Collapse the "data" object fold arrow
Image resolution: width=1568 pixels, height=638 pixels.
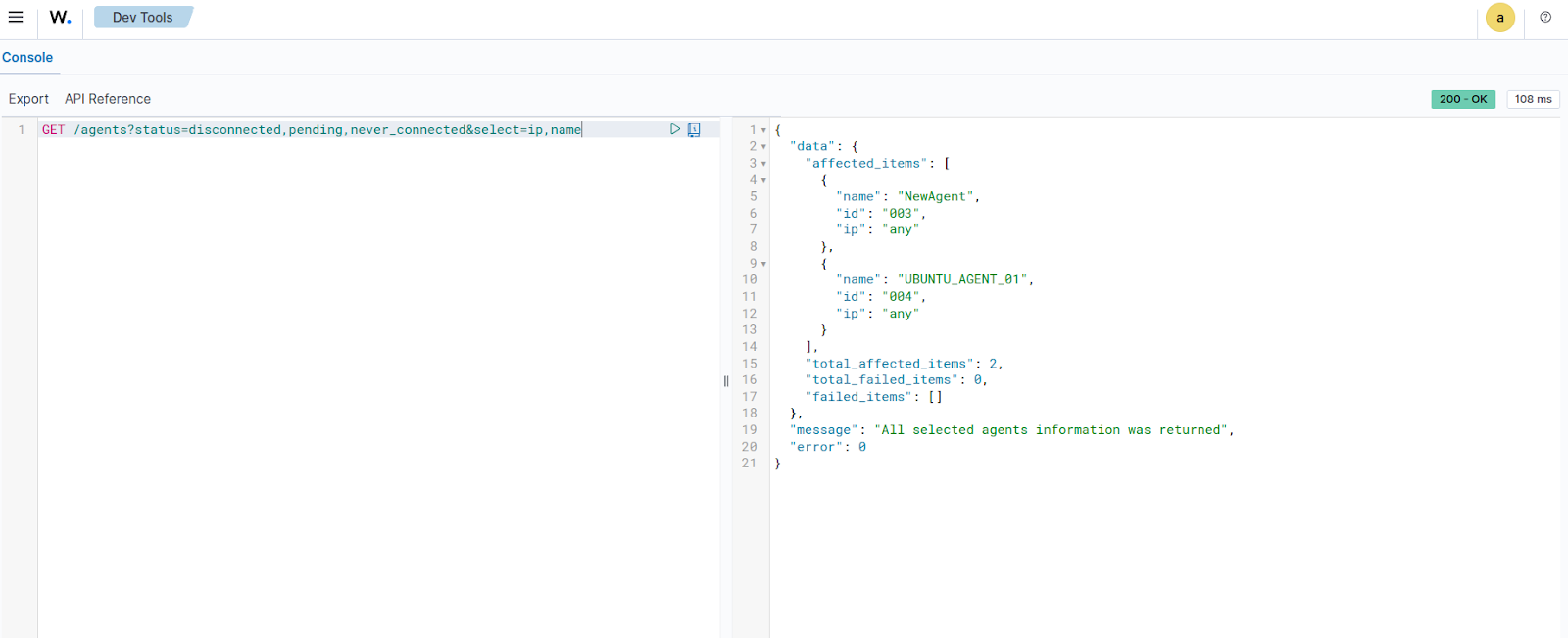point(763,147)
